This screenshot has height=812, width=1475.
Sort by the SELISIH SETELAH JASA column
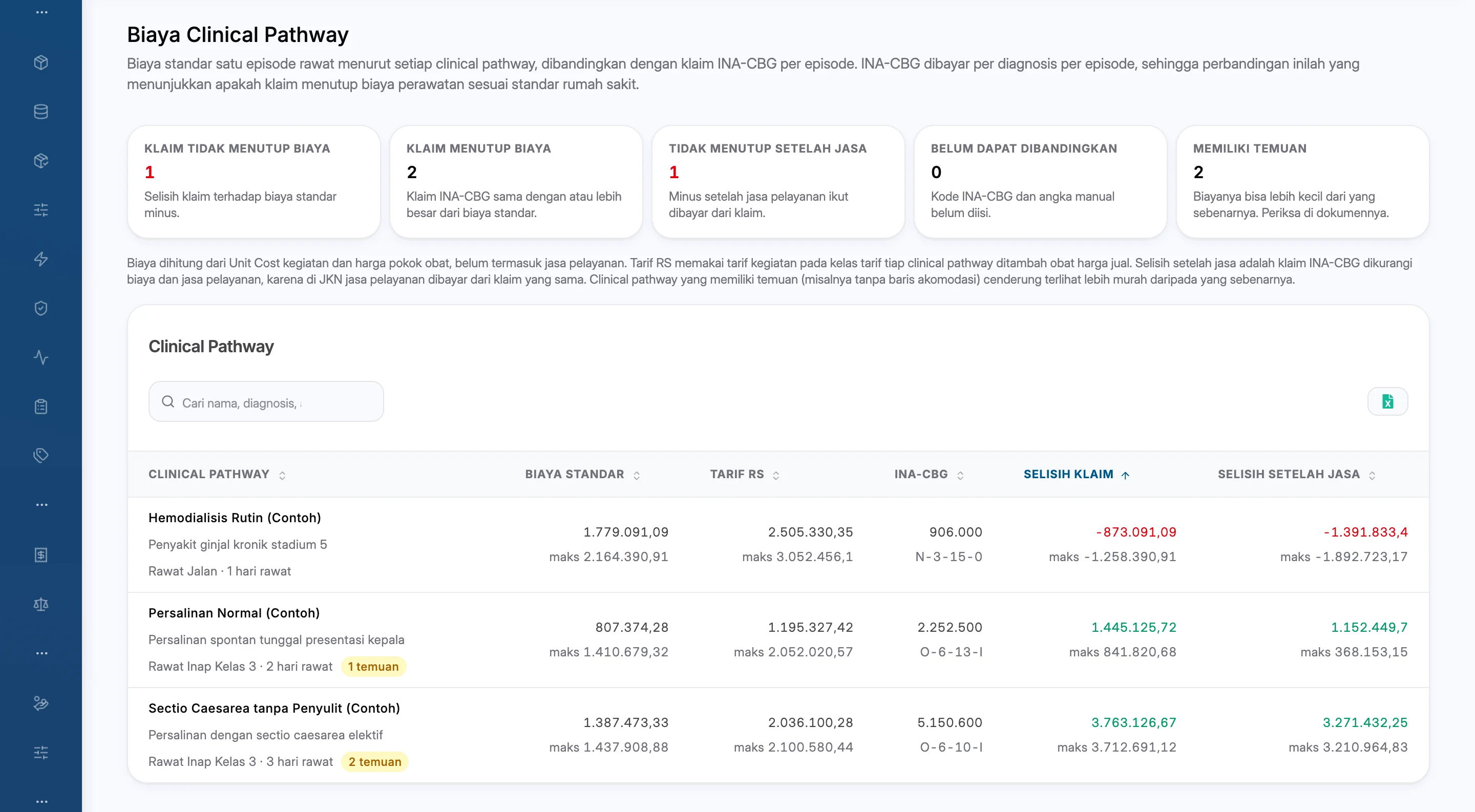coord(1296,475)
